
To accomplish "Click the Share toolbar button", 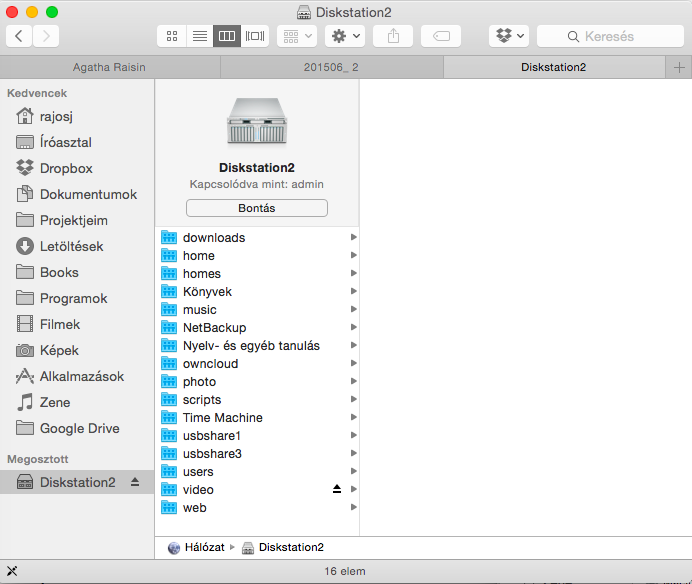I will (x=393, y=36).
